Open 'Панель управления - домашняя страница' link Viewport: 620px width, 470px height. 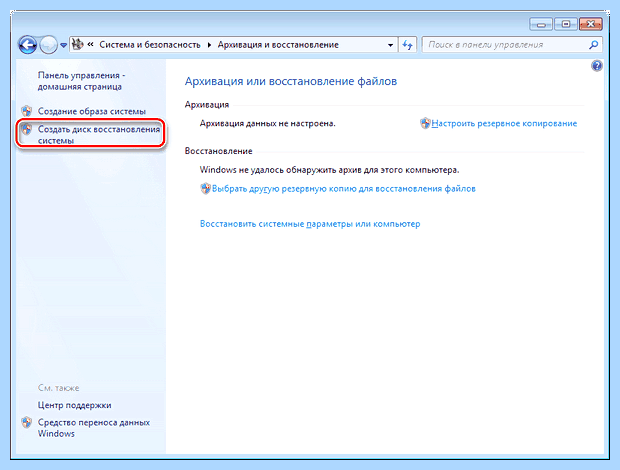[x=81, y=81]
